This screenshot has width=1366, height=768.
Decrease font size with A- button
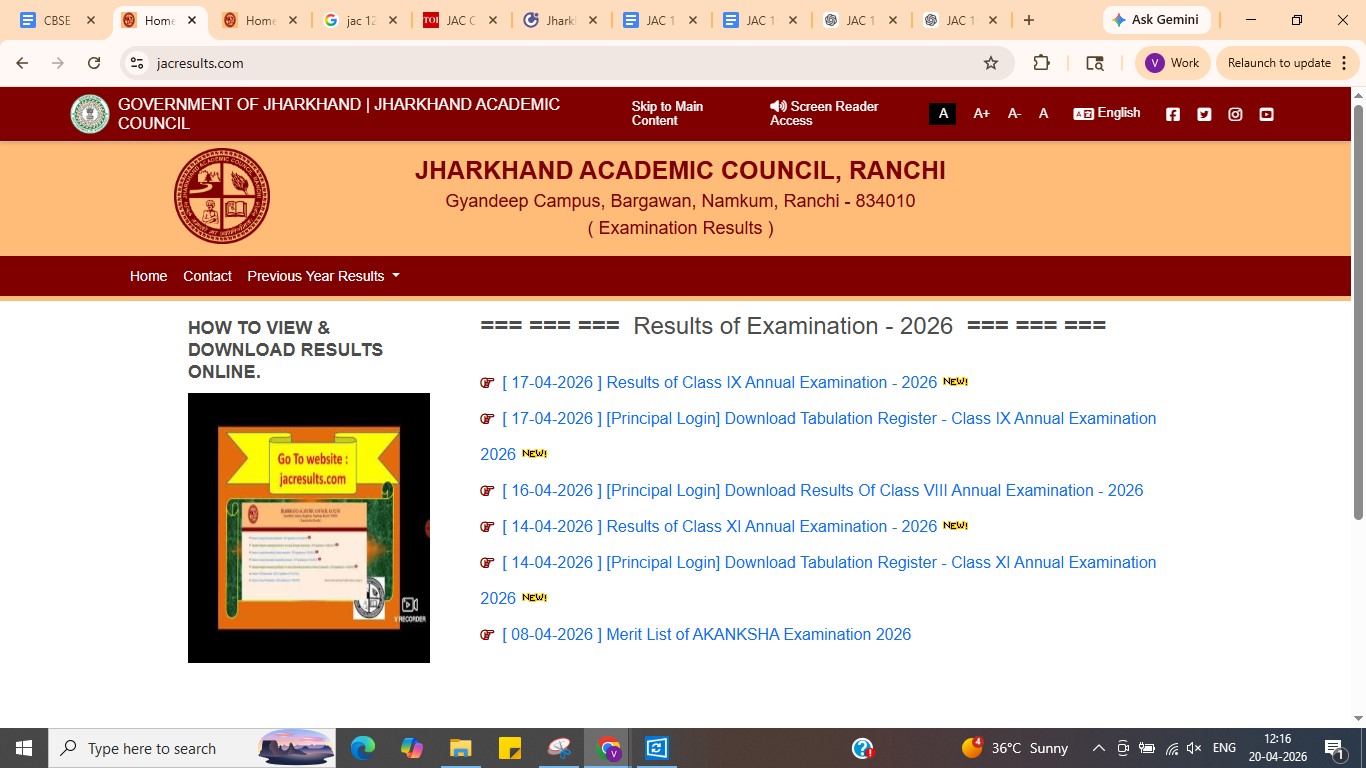pos(1014,114)
